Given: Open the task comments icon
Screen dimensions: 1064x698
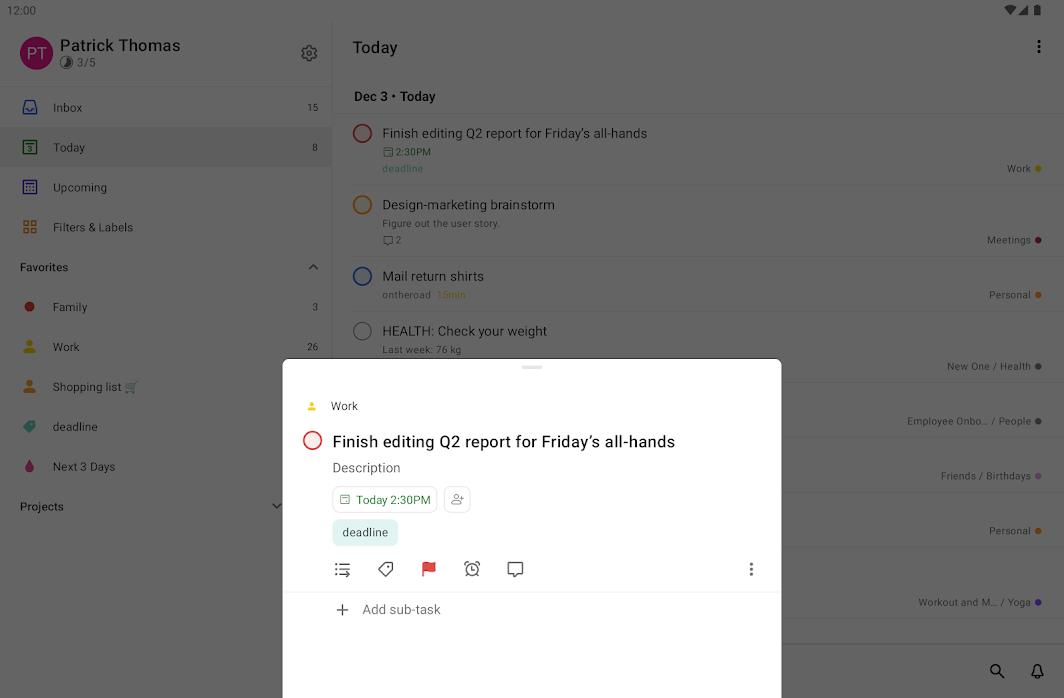Looking at the screenshot, I should (515, 569).
